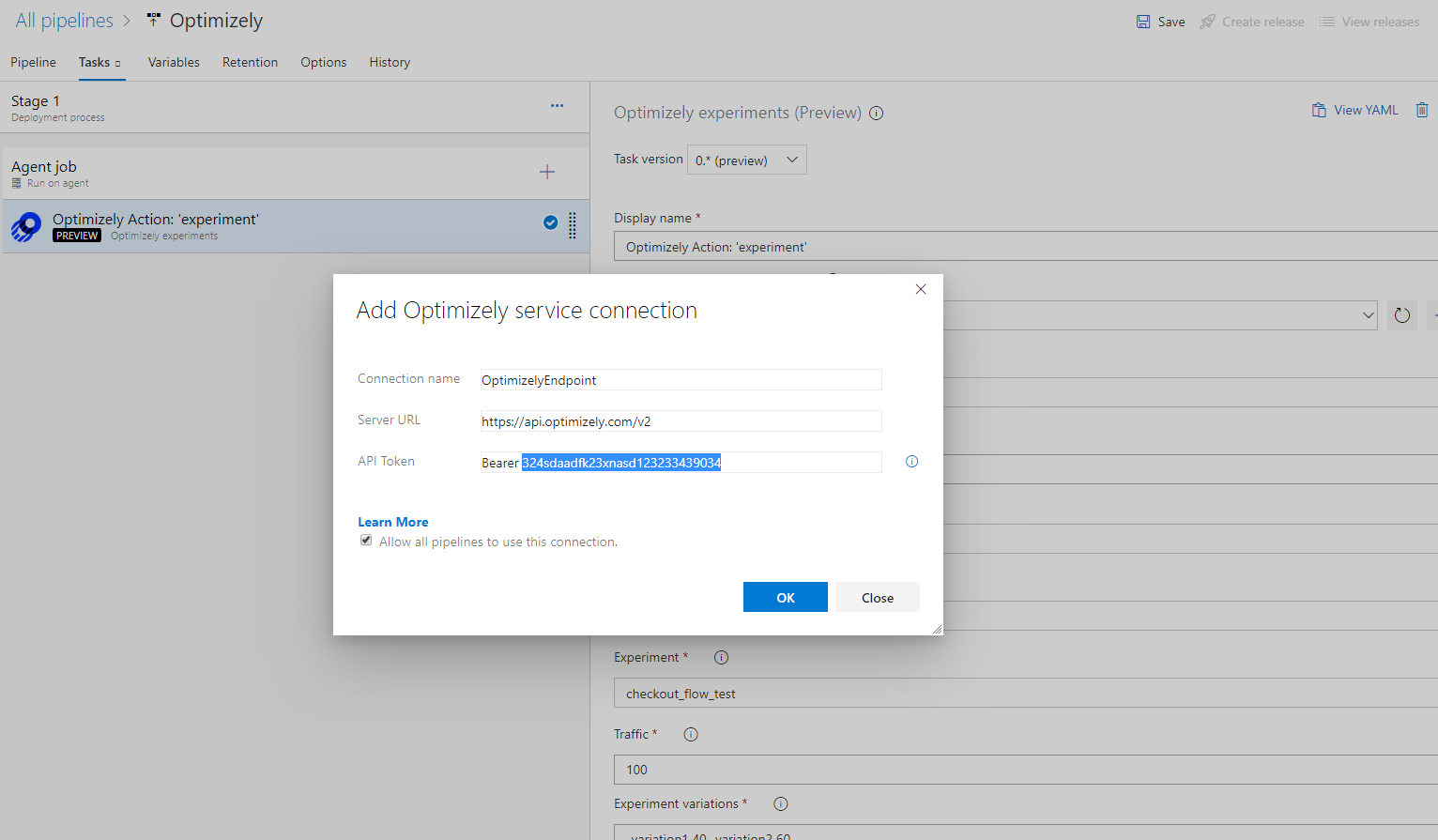Click the Create release label
This screenshot has height=840, width=1438.
(x=1263, y=22)
